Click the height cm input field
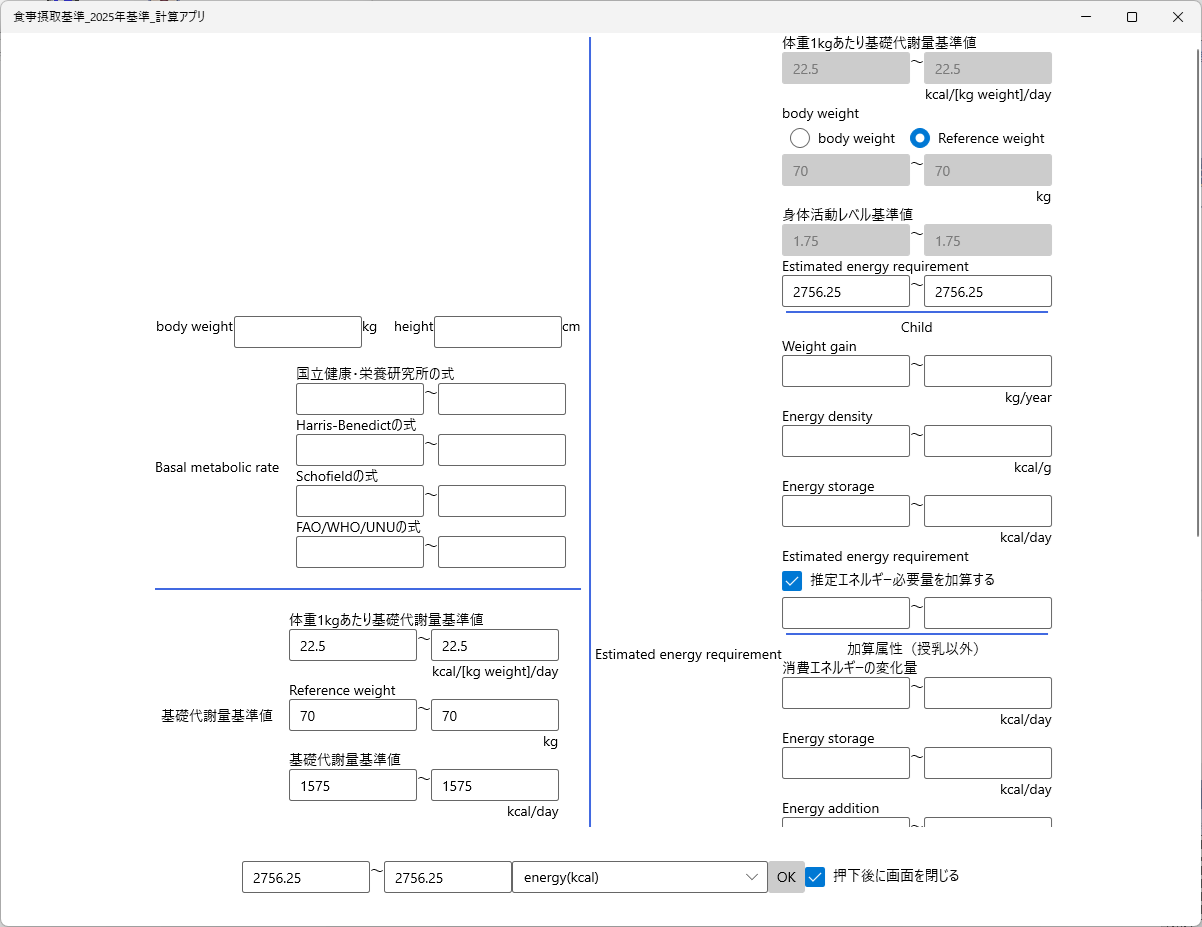 (x=498, y=332)
